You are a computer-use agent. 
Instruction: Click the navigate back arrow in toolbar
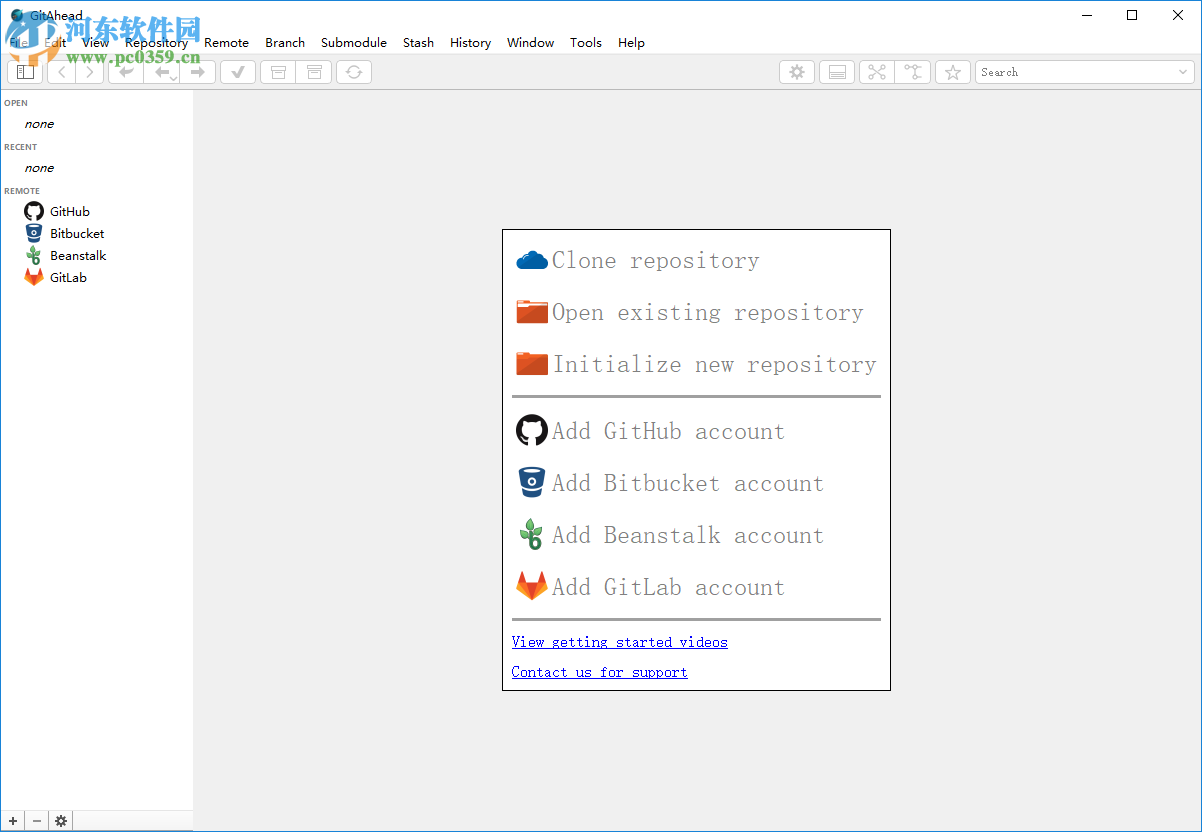tap(61, 72)
